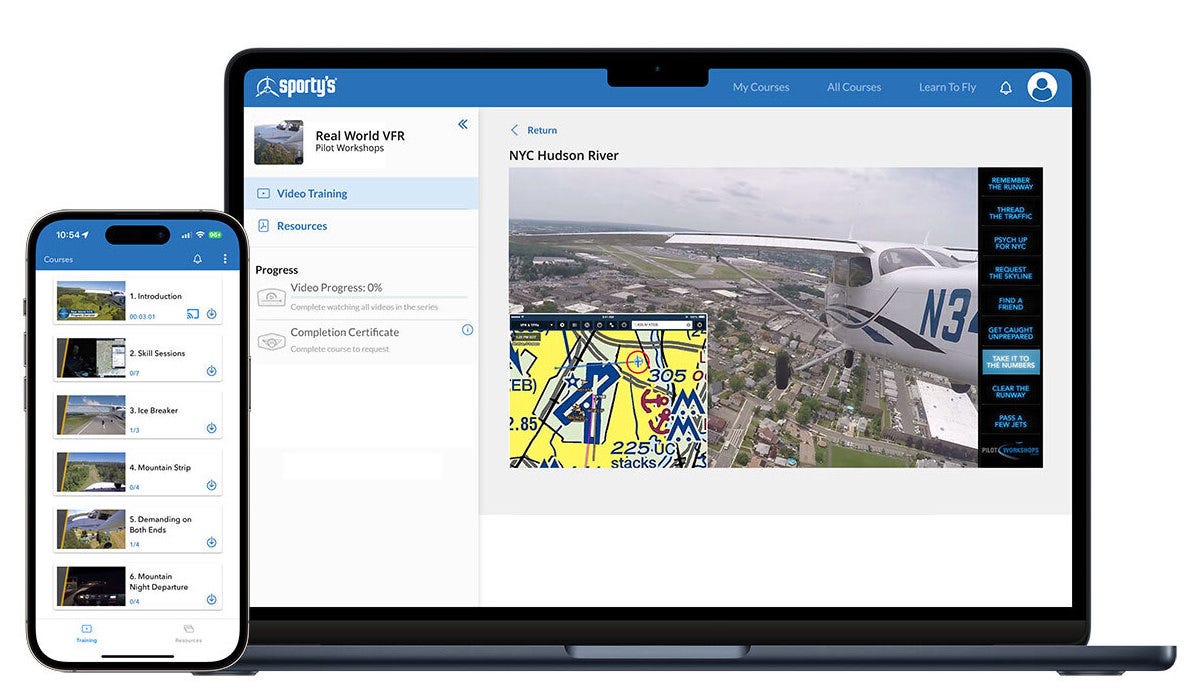Open the Resources sidebar item
1194x699 pixels.
(362, 226)
